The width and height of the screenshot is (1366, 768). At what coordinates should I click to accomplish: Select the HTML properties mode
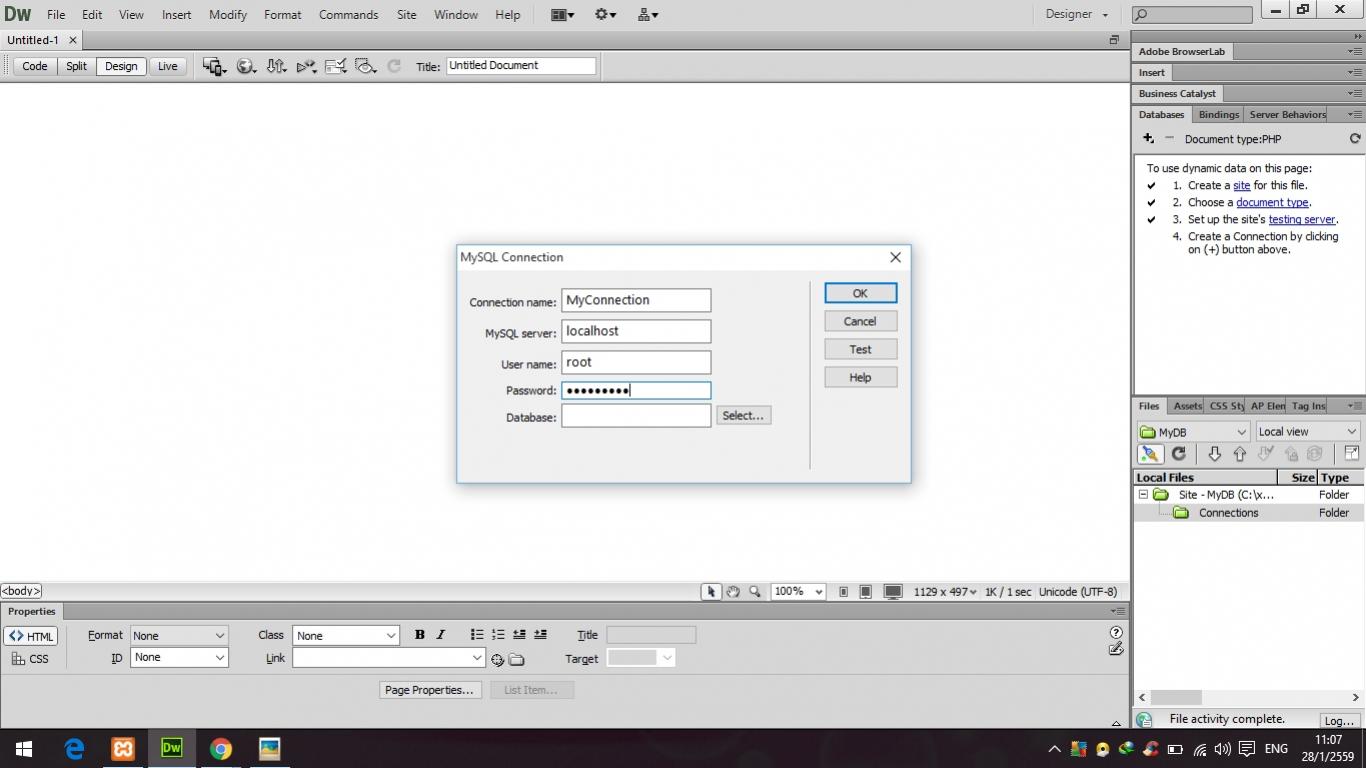tap(31, 636)
